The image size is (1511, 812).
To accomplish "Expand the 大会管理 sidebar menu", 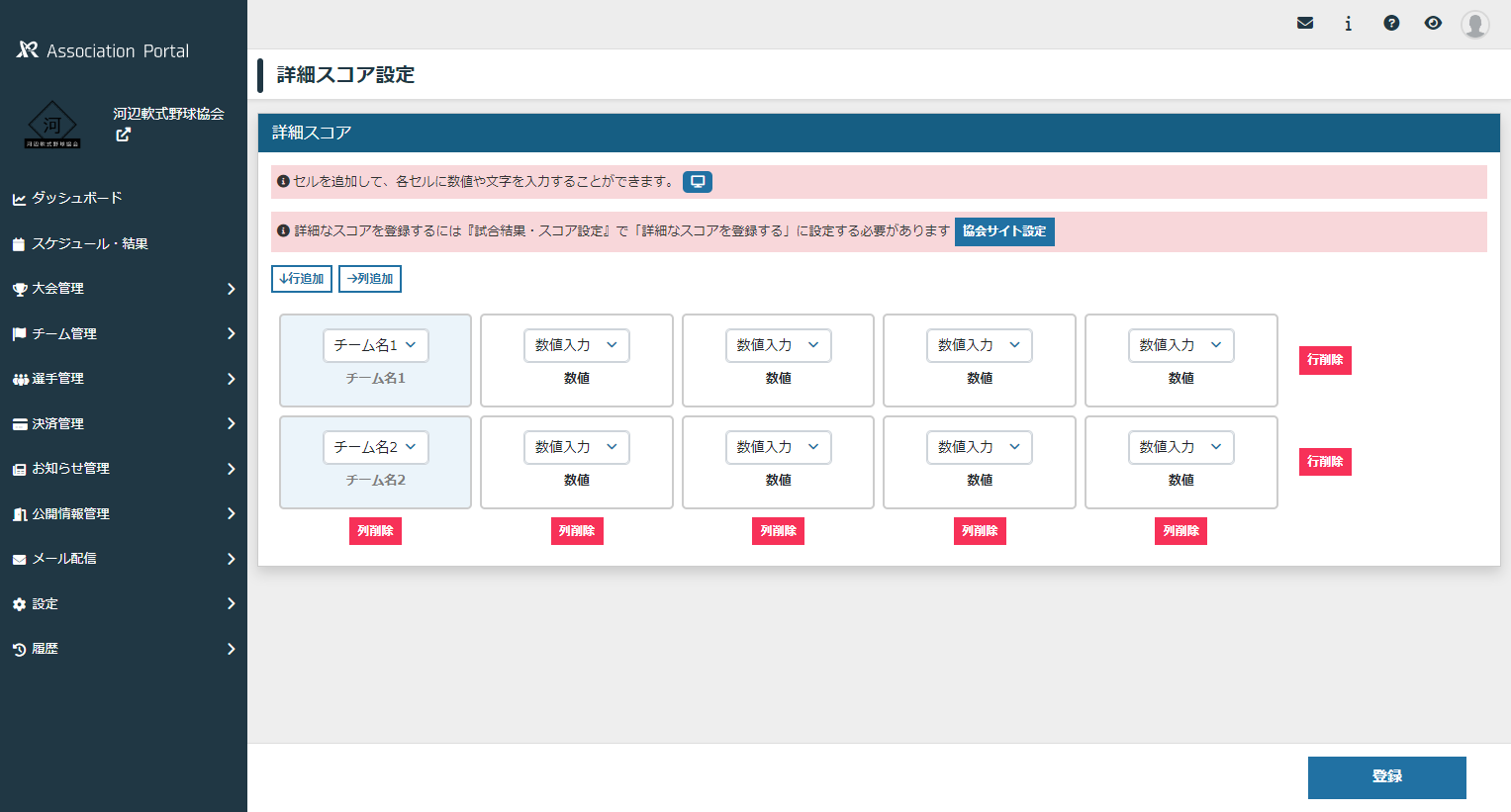I will pos(124,289).
